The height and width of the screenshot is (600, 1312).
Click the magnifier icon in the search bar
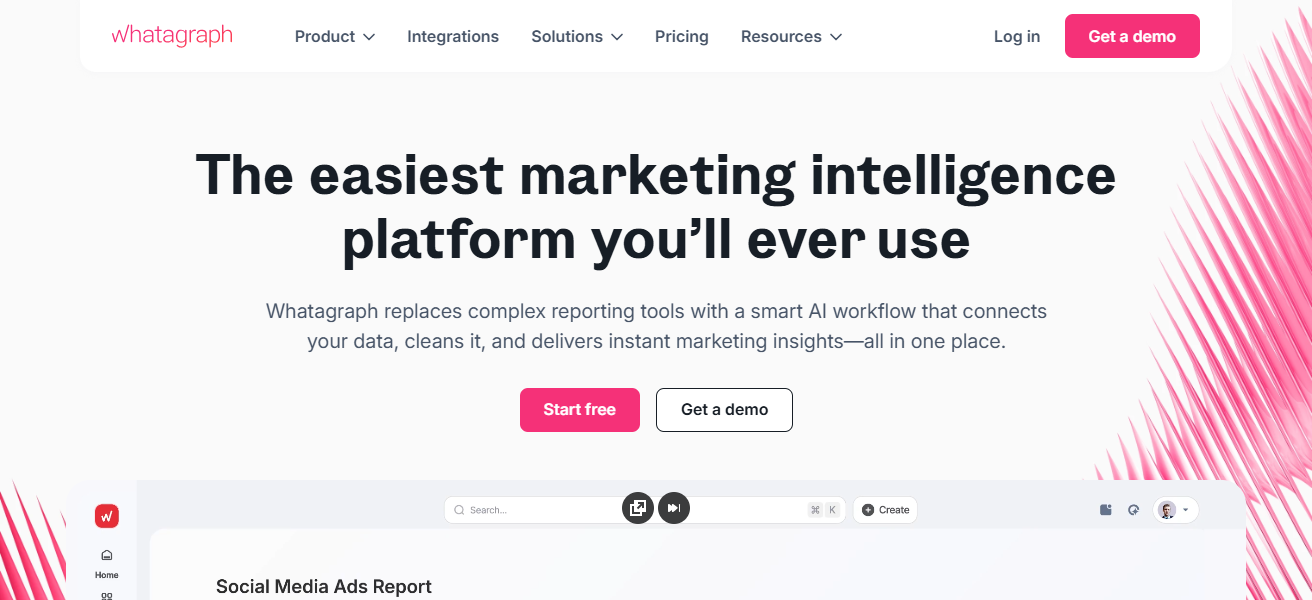click(459, 510)
